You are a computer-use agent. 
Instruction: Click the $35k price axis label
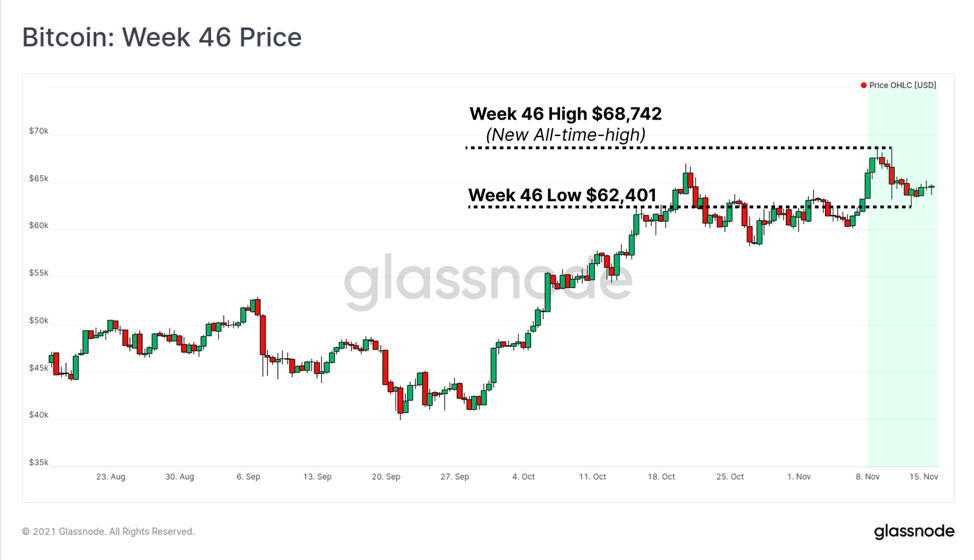tap(39, 463)
